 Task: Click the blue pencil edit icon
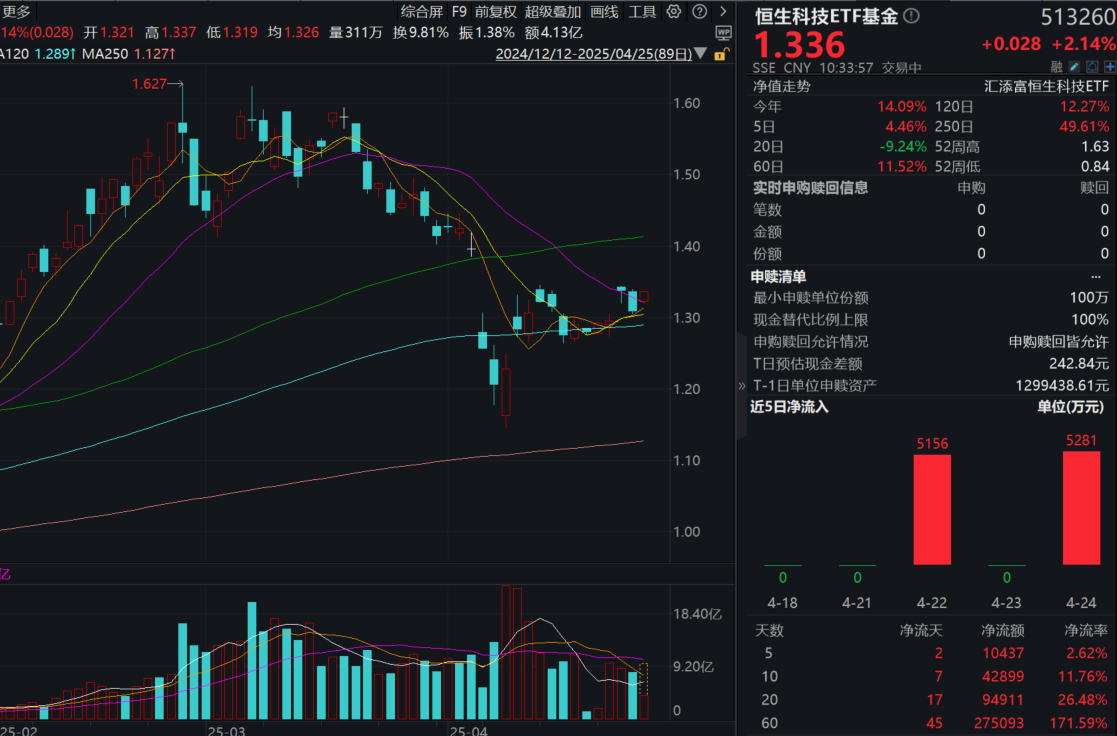tap(1074, 66)
